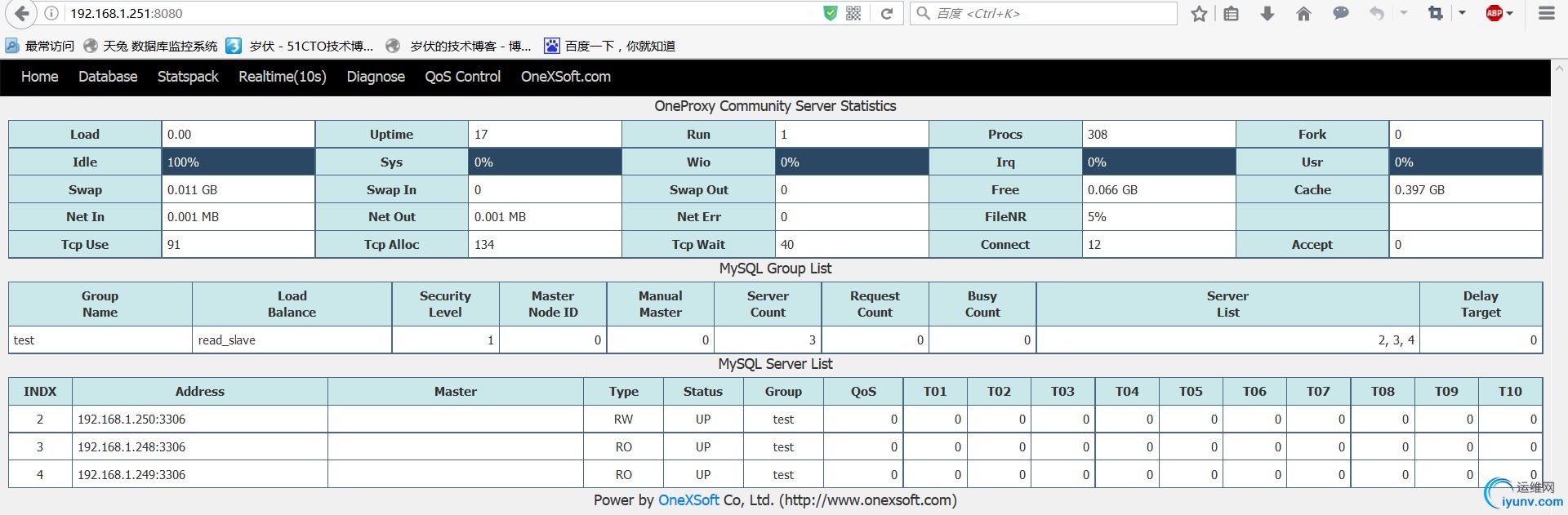The width and height of the screenshot is (1568, 515).
Task: Click the Address column header
Action: (200, 392)
